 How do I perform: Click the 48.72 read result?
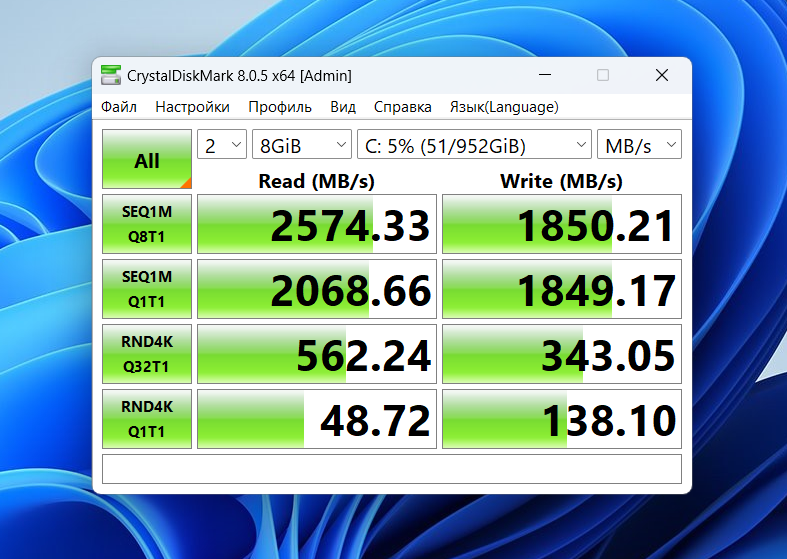[x=317, y=418]
